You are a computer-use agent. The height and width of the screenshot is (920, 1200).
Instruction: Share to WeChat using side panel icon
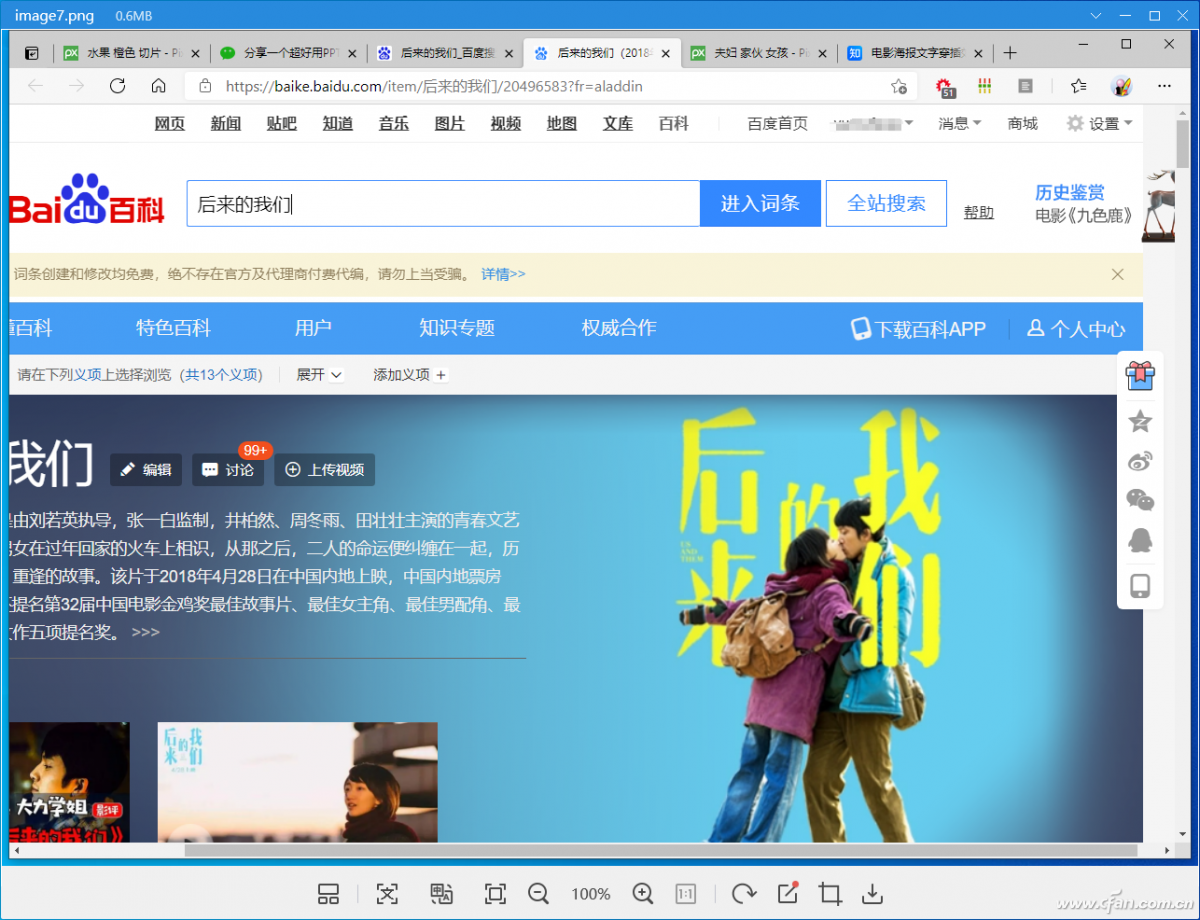point(1140,499)
